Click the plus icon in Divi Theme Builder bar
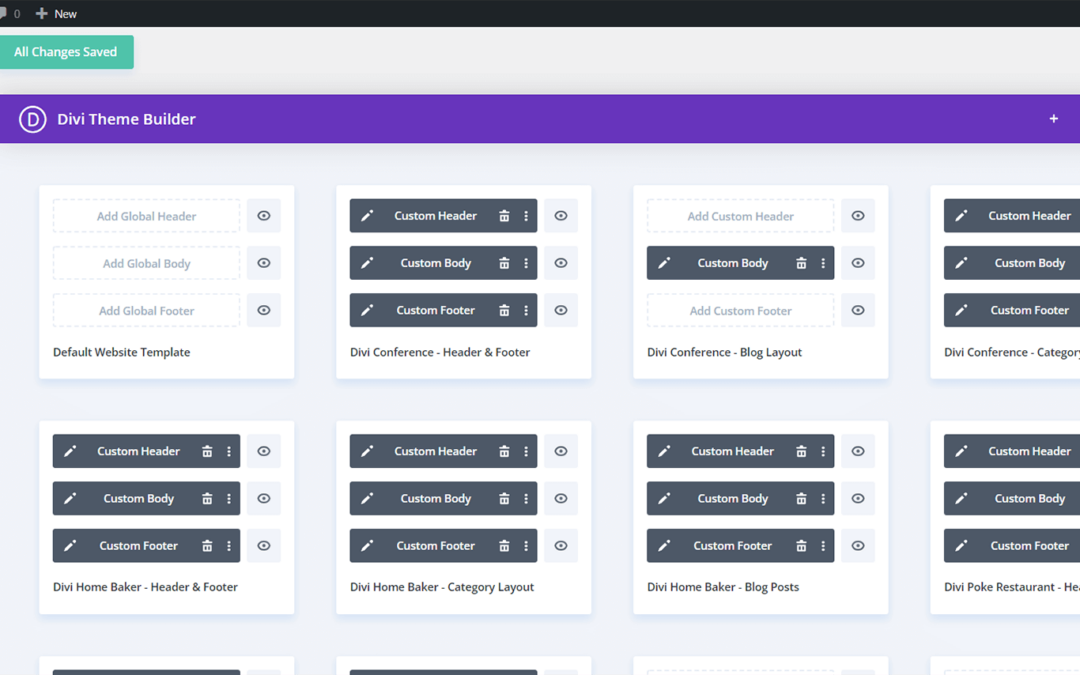The width and height of the screenshot is (1080, 675). (1053, 119)
